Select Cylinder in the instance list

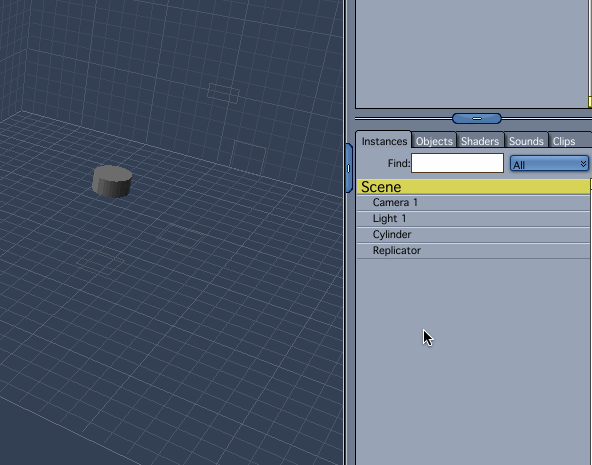[473, 234]
